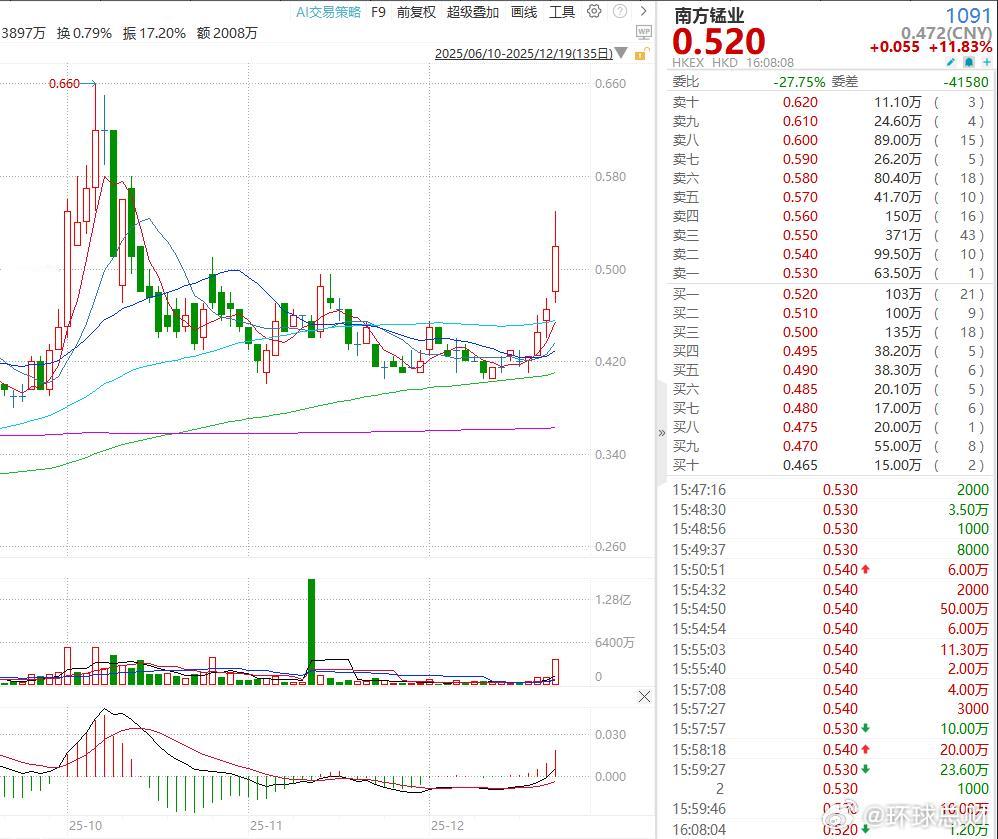Image resolution: width=998 pixels, height=839 pixels.
Task: Click the 0.660 high price marker on chart
Action: 64,84
